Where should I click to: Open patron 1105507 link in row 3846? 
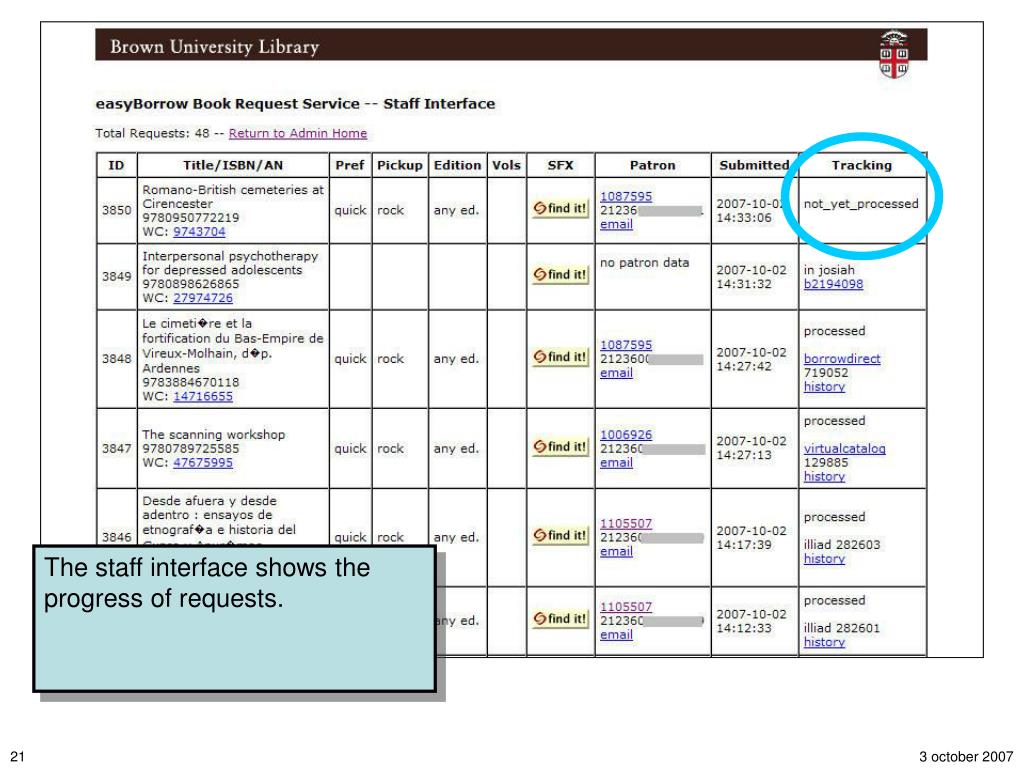click(x=626, y=524)
